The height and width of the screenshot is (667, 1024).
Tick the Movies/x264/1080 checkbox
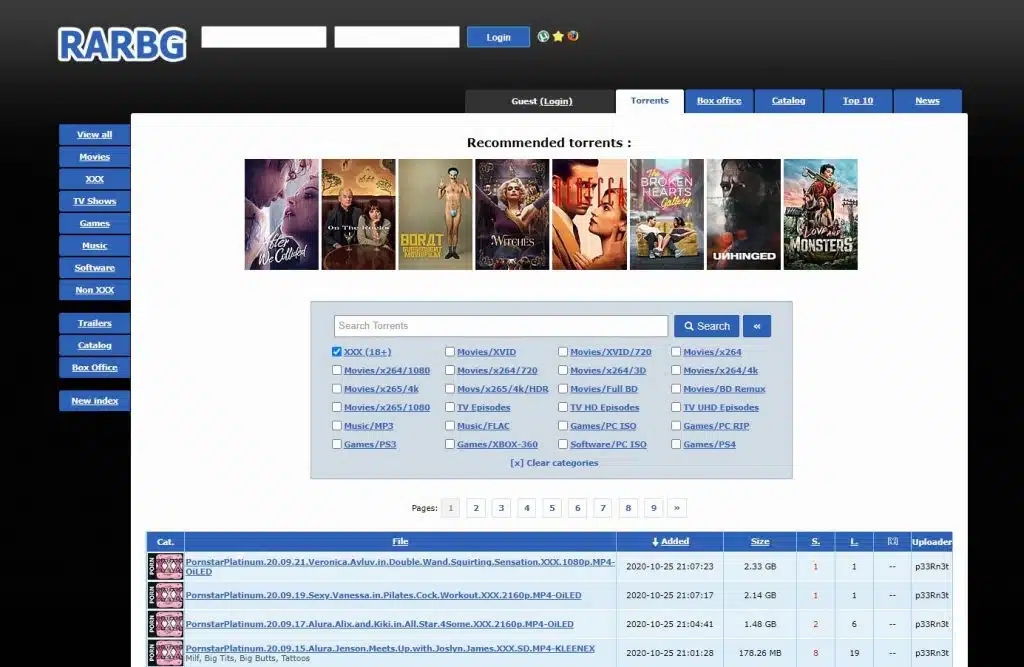coord(337,370)
